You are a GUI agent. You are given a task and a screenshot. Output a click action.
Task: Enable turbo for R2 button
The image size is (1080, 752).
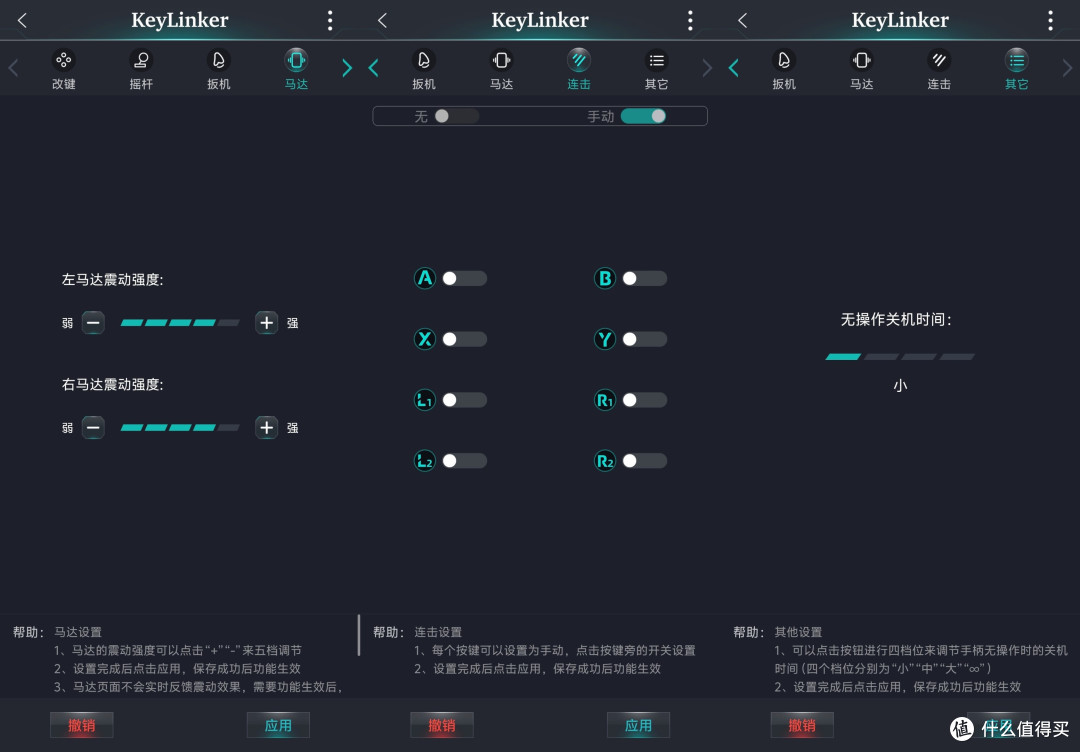click(644, 461)
